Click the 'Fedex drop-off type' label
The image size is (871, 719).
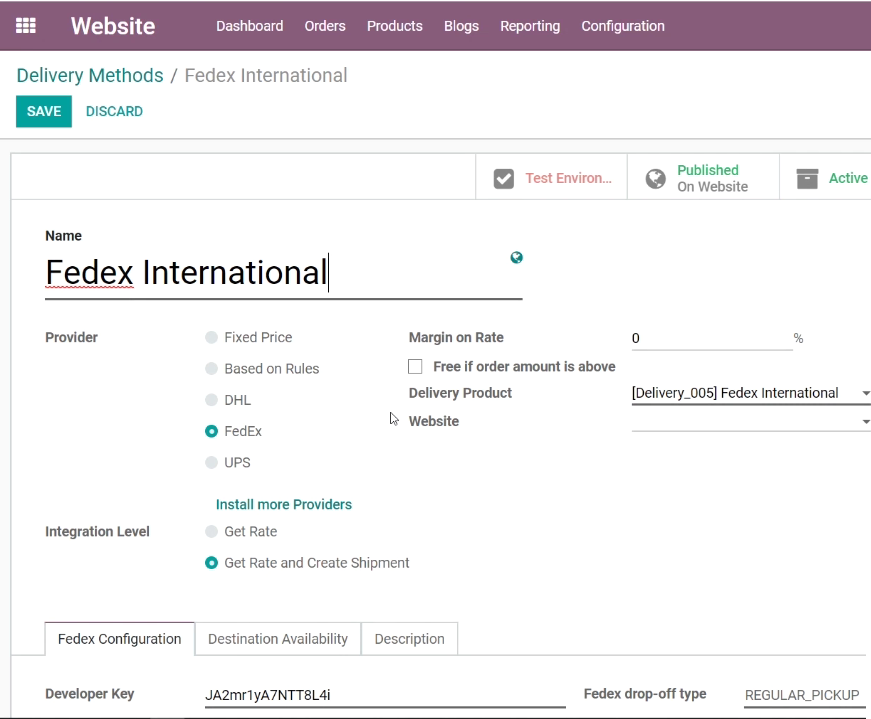click(x=645, y=694)
